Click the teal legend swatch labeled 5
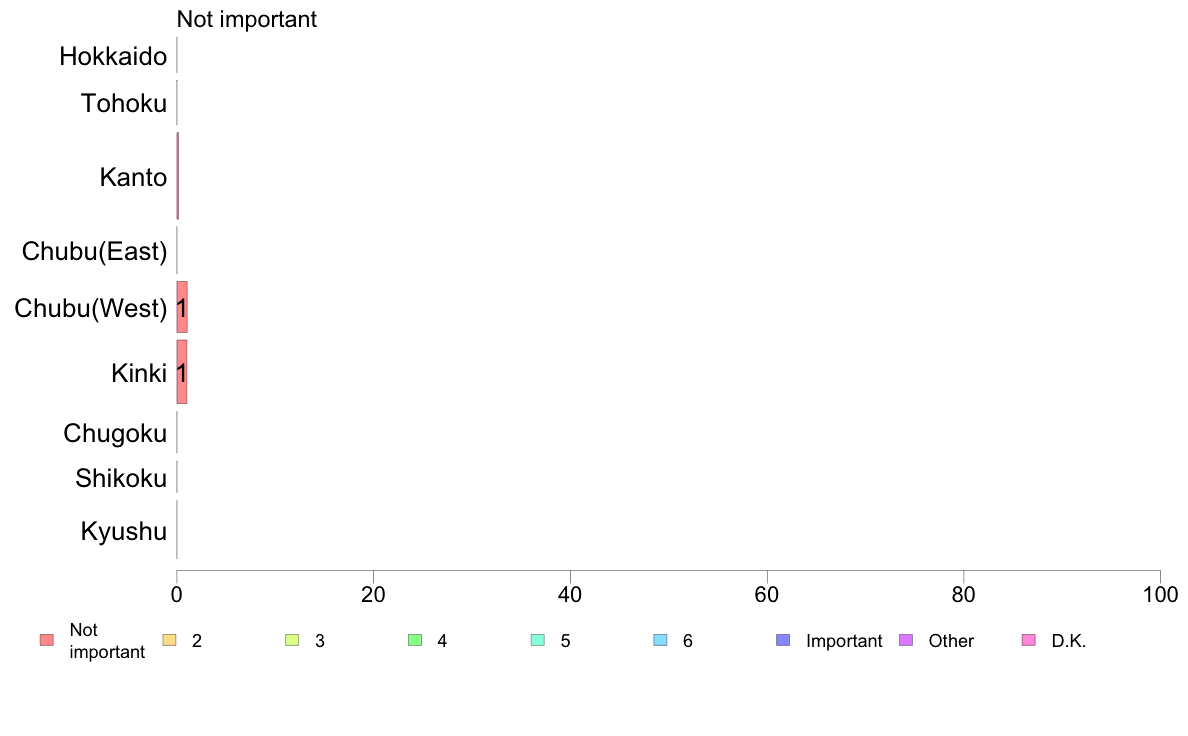This screenshot has height=736, width=1188. point(538,640)
